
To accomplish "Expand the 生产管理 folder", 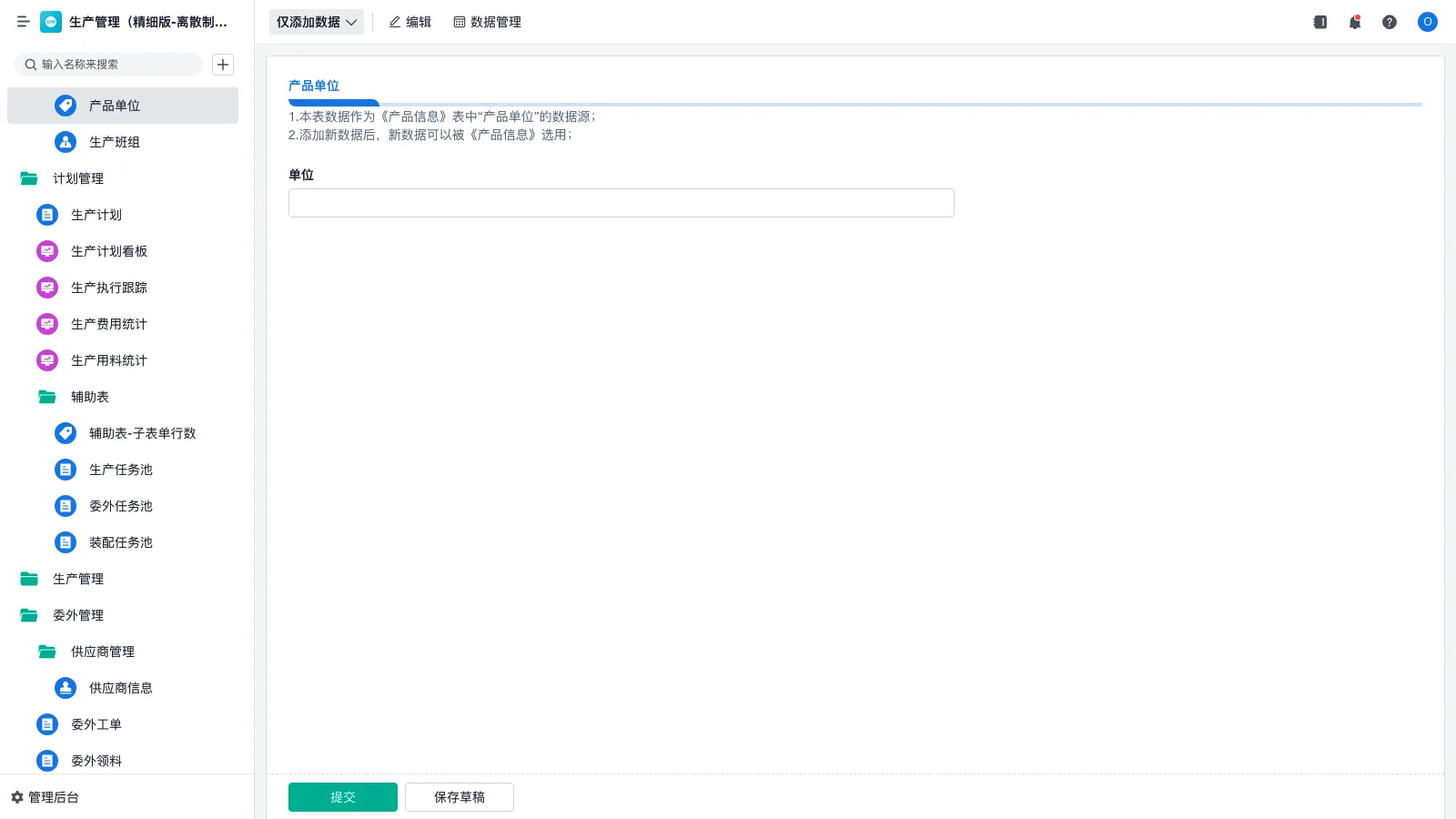I will coord(78,579).
